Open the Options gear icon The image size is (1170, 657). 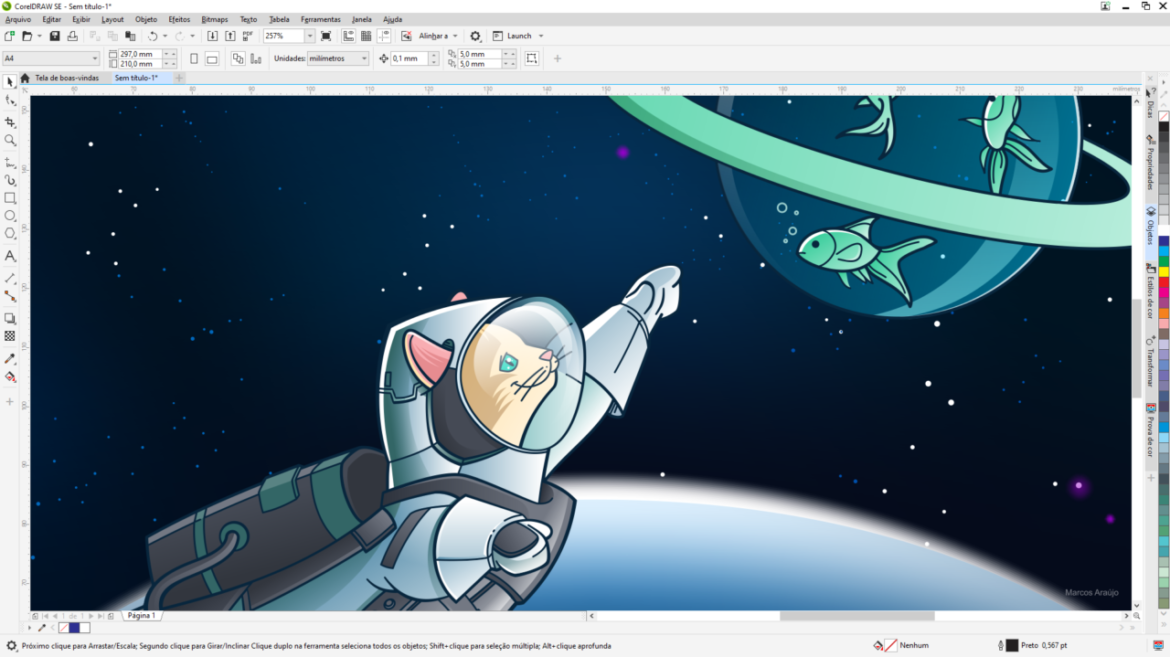tap(475, 36)
